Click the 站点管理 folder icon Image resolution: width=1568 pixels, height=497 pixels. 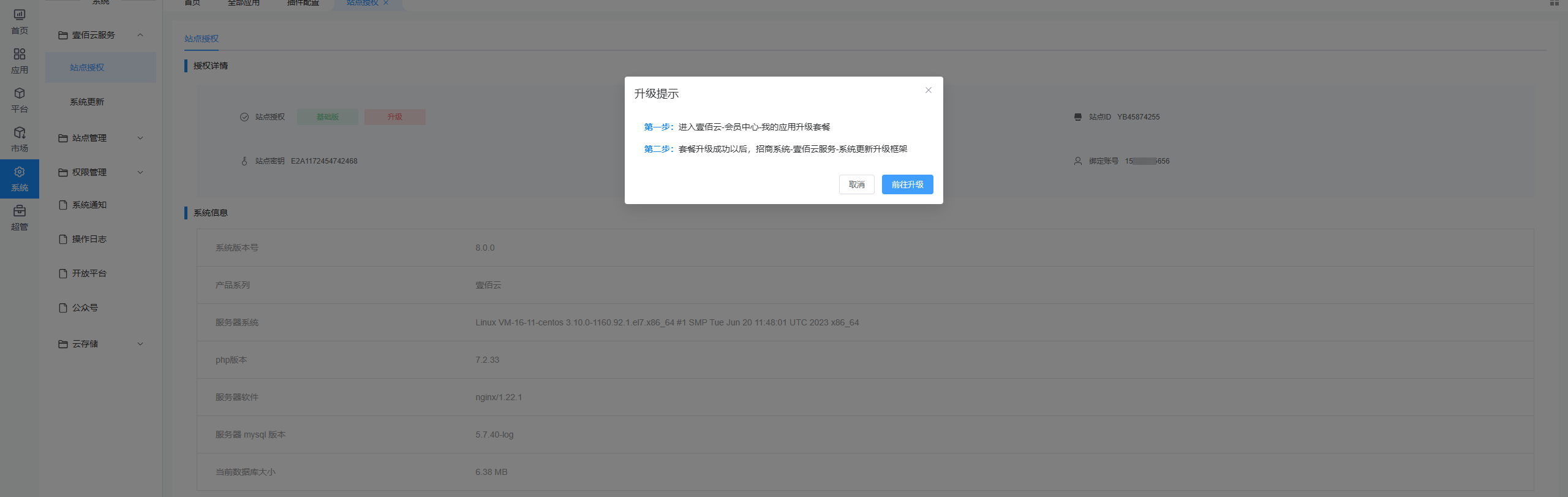(62, 138)
